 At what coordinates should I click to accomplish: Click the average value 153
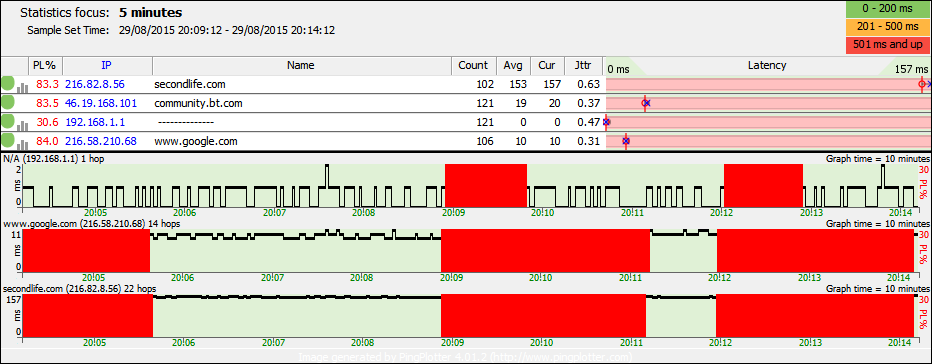[x=519, y=84]
